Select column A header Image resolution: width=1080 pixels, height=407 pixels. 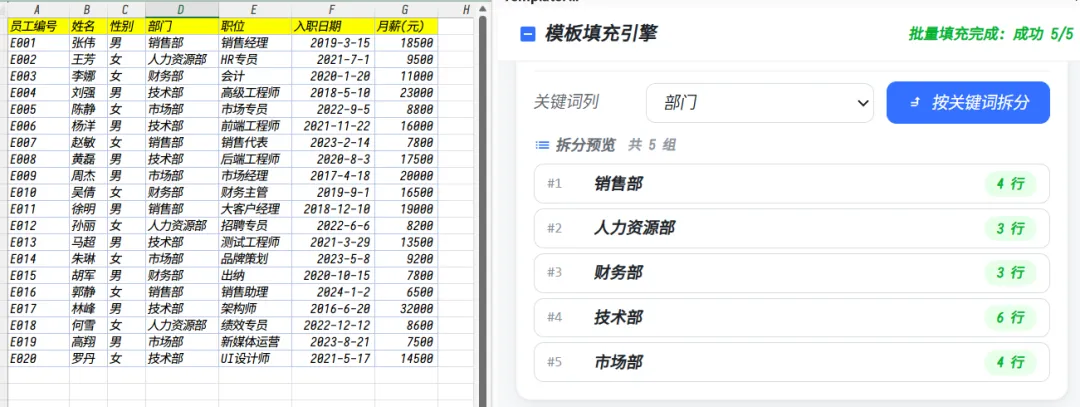point(38,9)
